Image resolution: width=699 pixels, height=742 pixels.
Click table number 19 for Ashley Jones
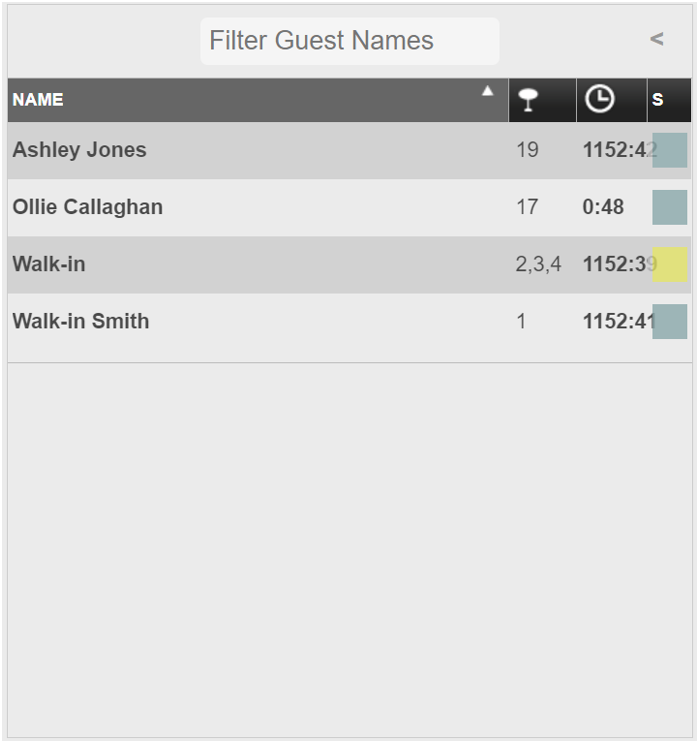[x=527, y=150]
